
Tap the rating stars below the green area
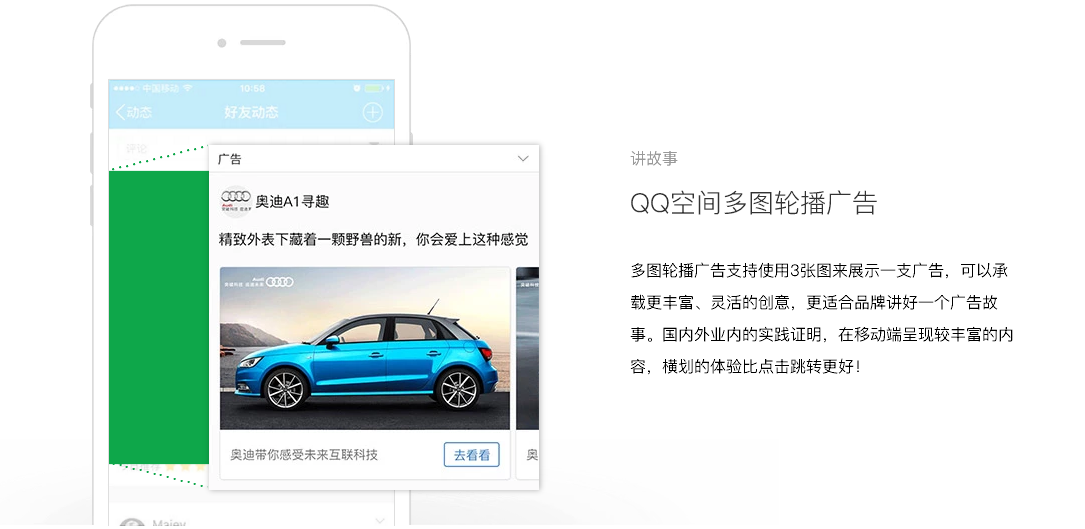pos(182,467)
